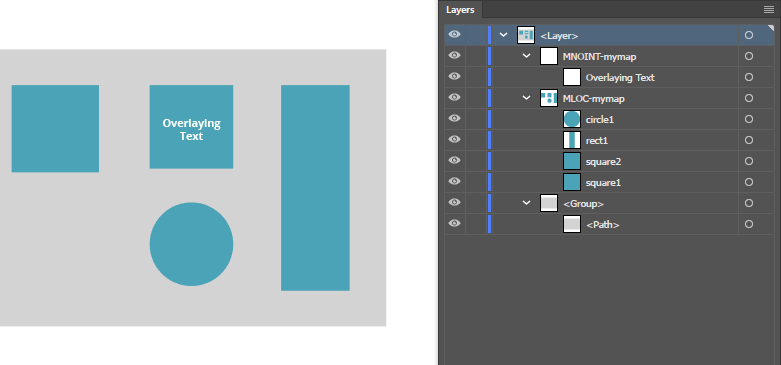This screenshot has width=781, height=365.
Task: Switch to the Layers tab
Action: tap(460, 9)
